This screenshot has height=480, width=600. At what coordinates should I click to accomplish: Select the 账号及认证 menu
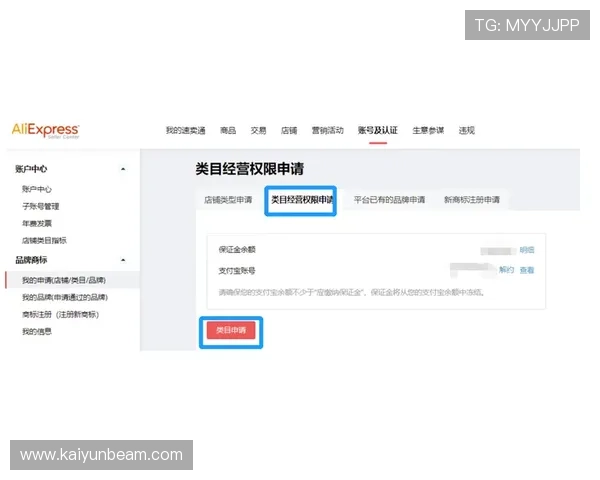point(378,131)
